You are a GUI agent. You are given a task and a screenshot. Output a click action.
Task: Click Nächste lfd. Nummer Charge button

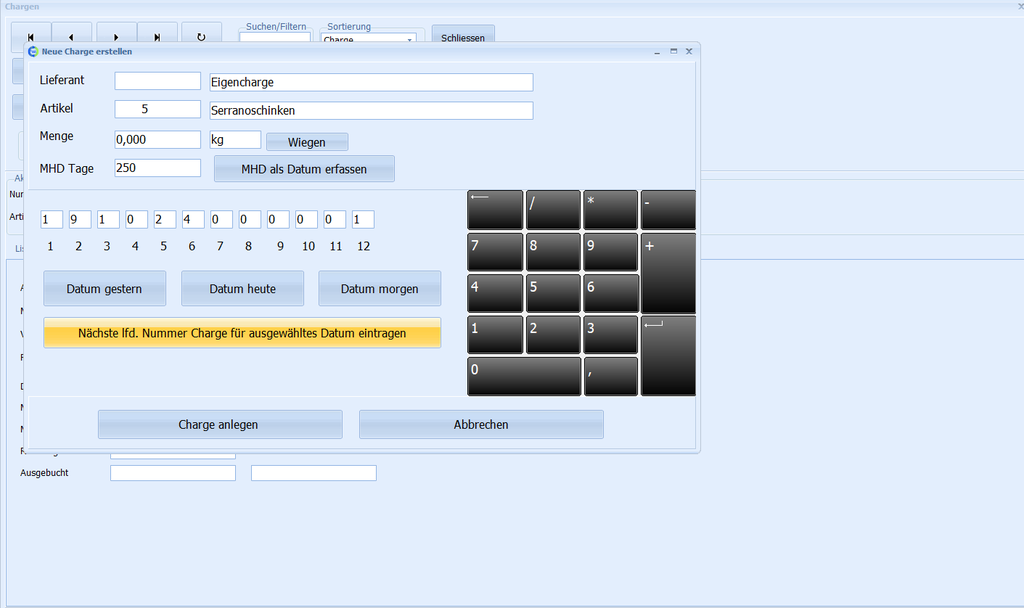(242, 333)
